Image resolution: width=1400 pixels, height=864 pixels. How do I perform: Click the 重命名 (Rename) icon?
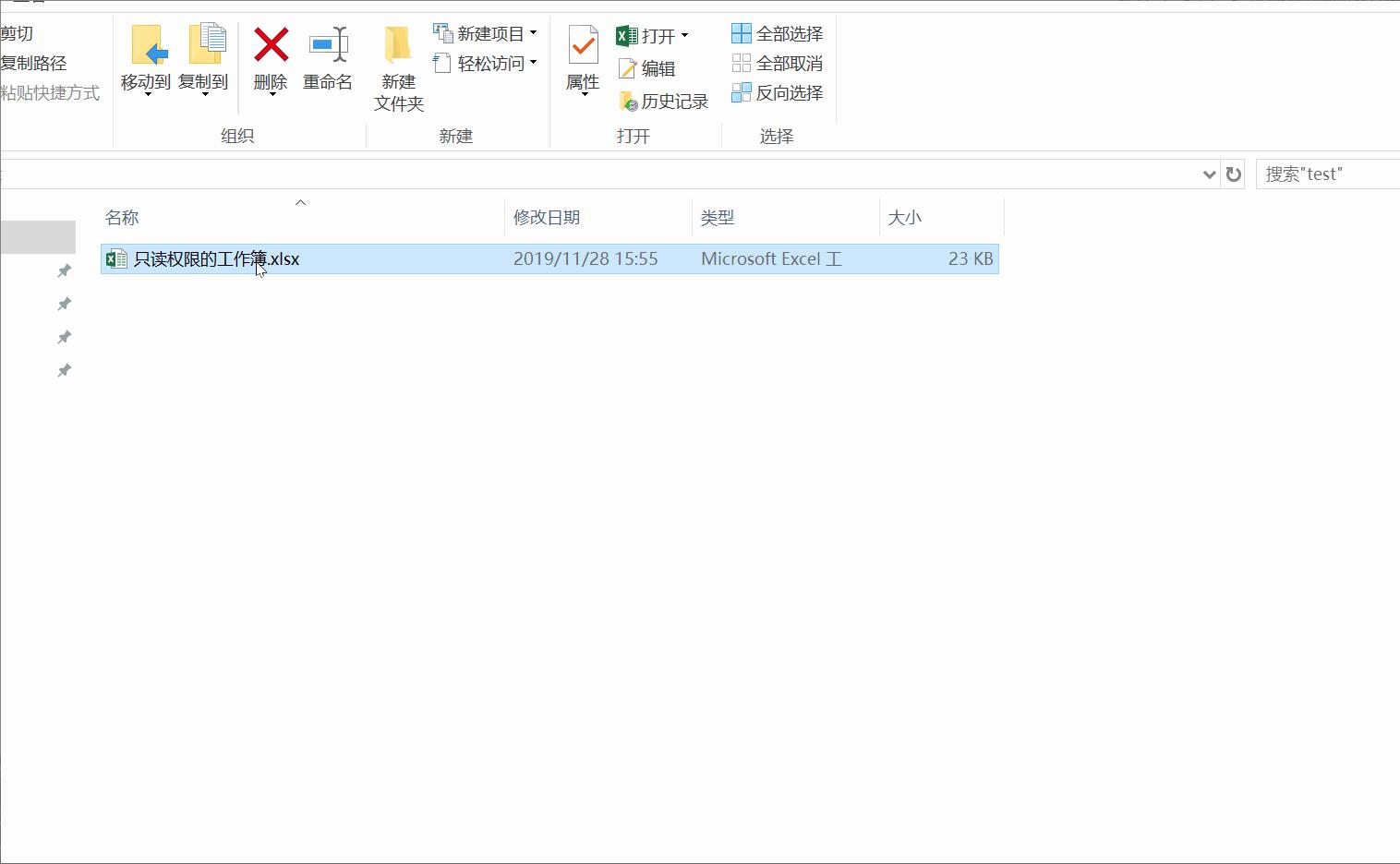328,60
